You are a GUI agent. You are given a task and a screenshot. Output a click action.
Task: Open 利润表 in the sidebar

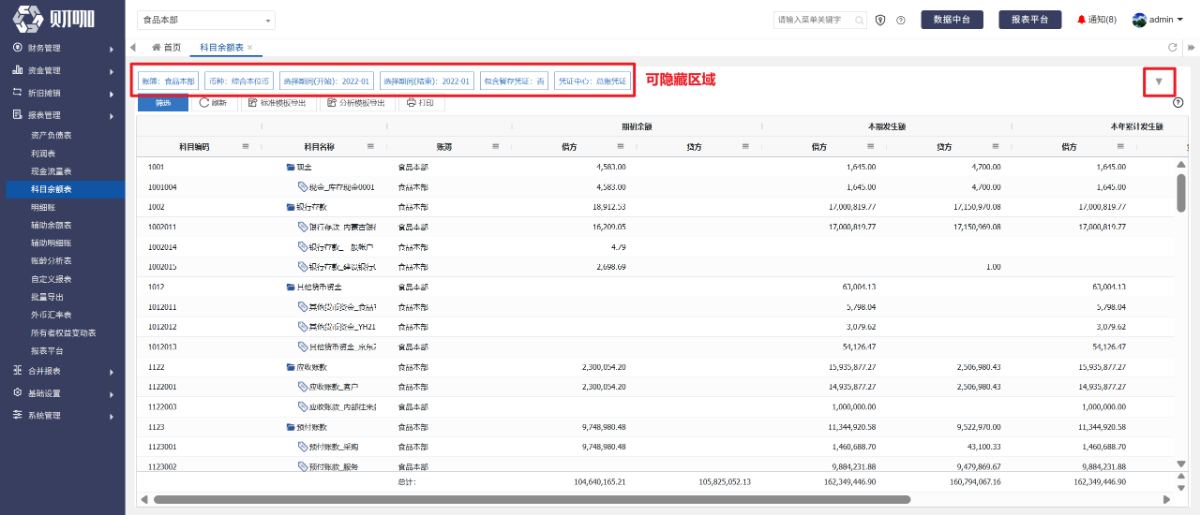pyautogui.click(x=42, y=153)
